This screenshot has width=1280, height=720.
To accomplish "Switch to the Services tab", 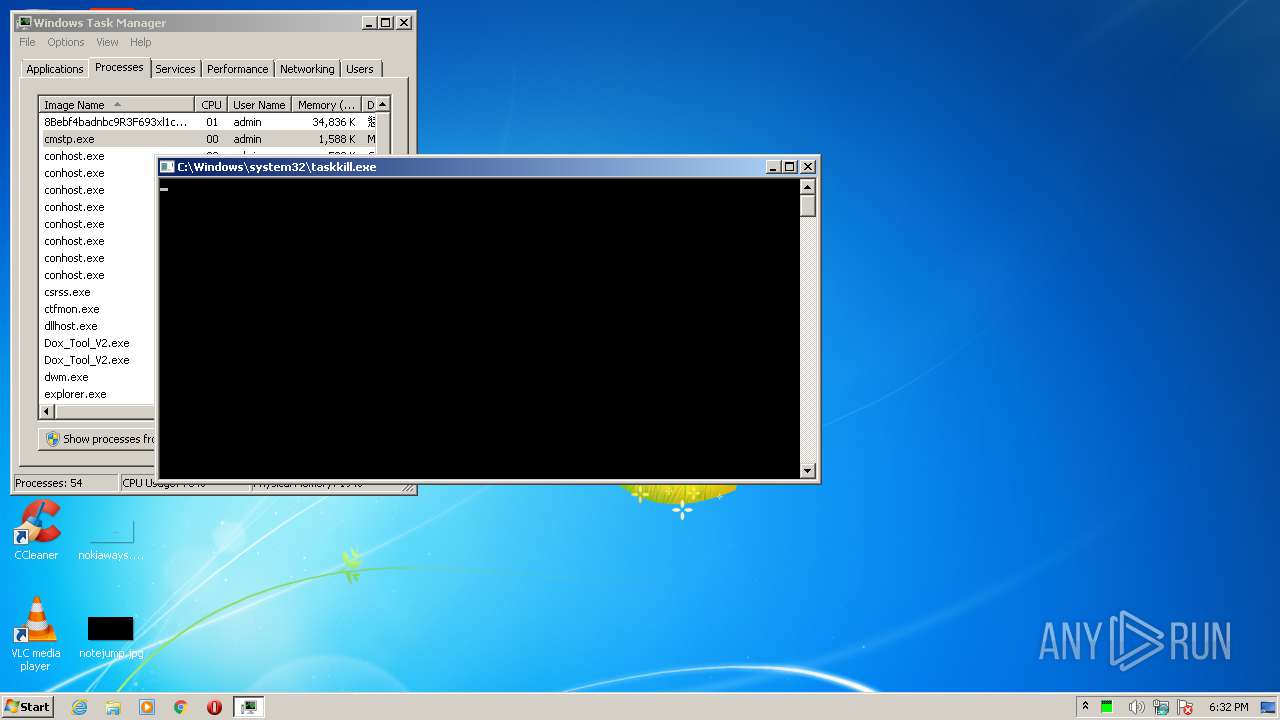I will tap(175, 69).
